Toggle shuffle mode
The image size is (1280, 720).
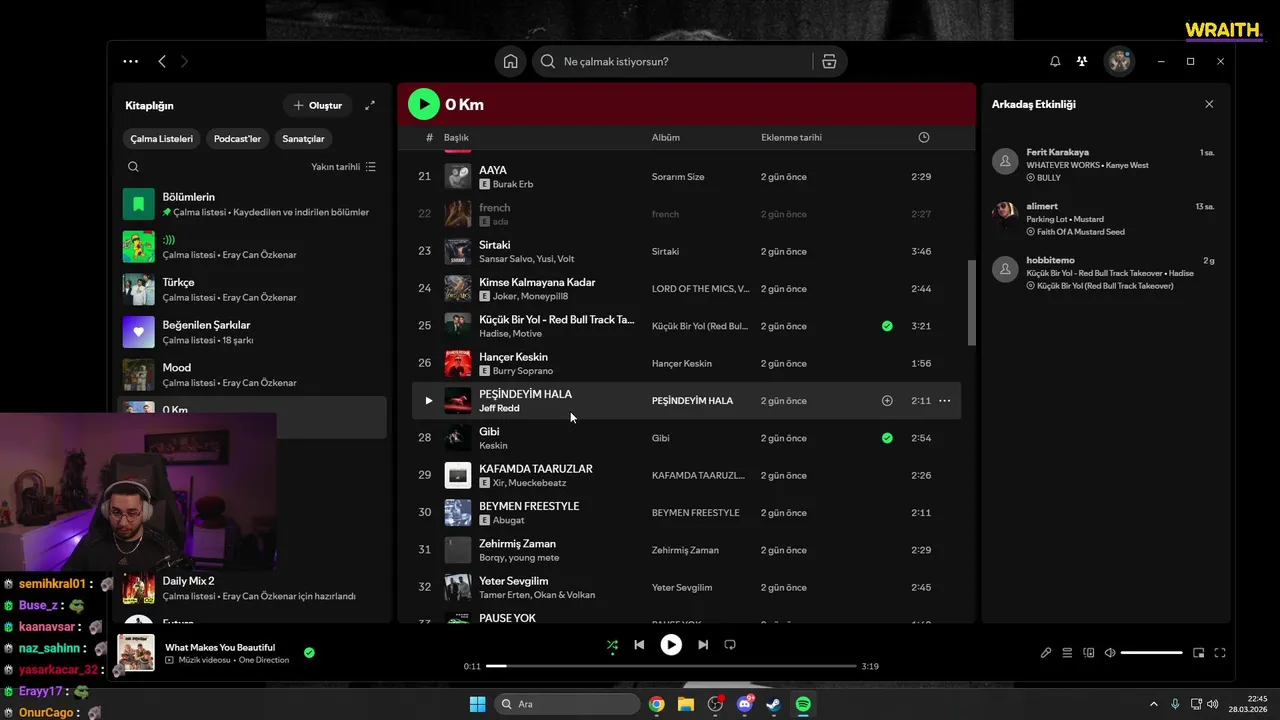(x=612, y=645)
